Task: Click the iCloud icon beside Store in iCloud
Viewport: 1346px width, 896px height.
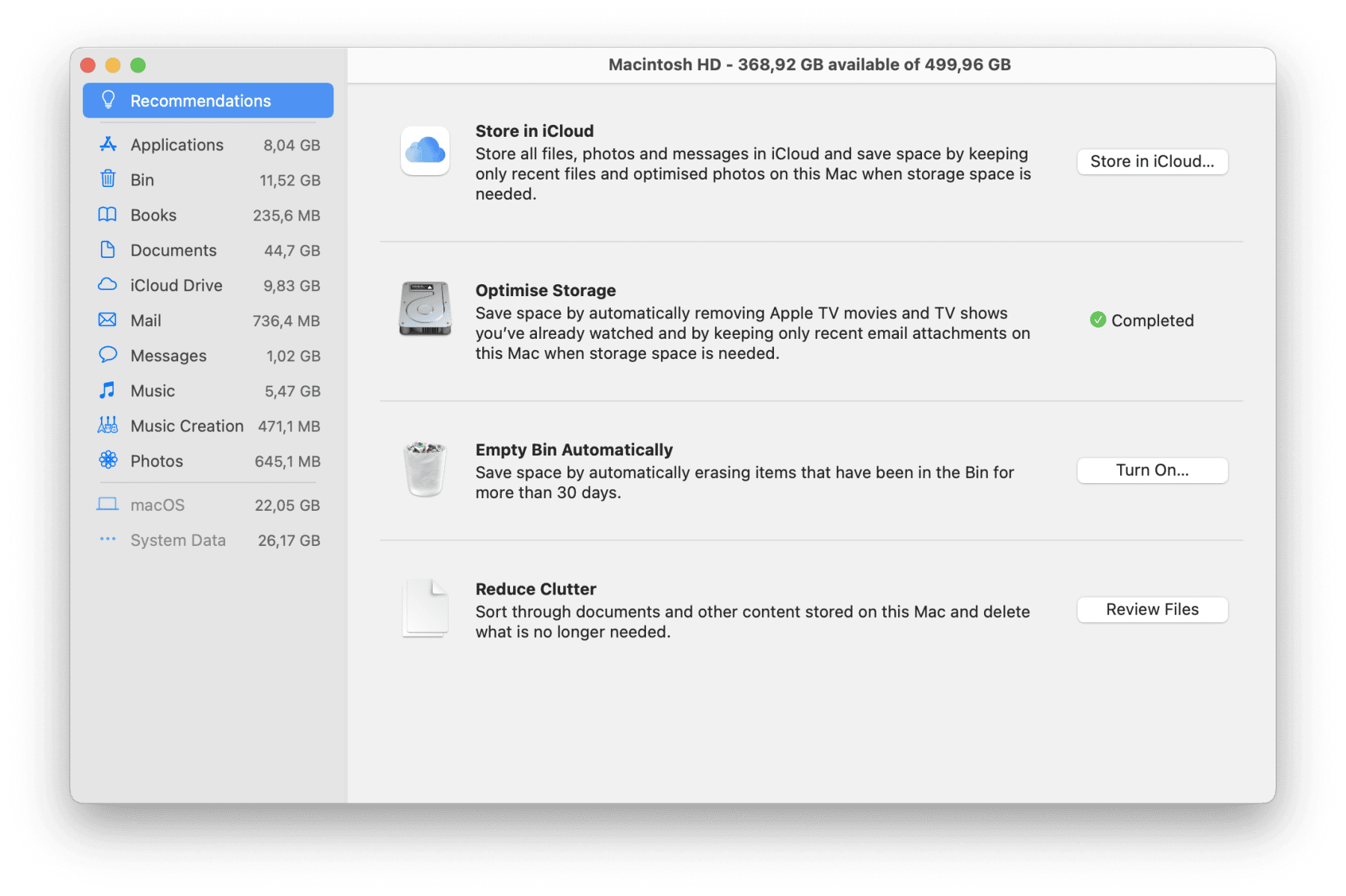Action: [424, 152]
